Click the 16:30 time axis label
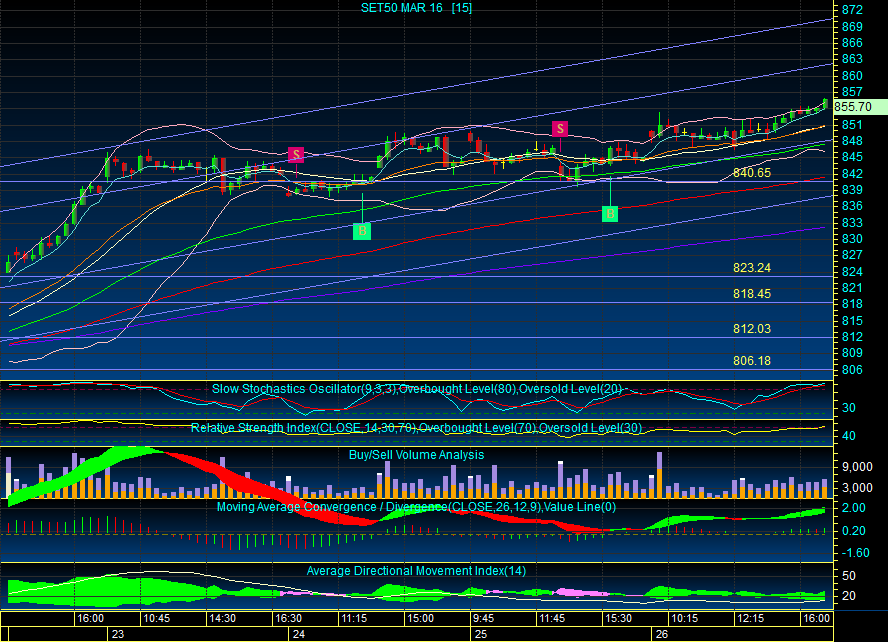The image size is (888, 642). click(x=288, y=618)
